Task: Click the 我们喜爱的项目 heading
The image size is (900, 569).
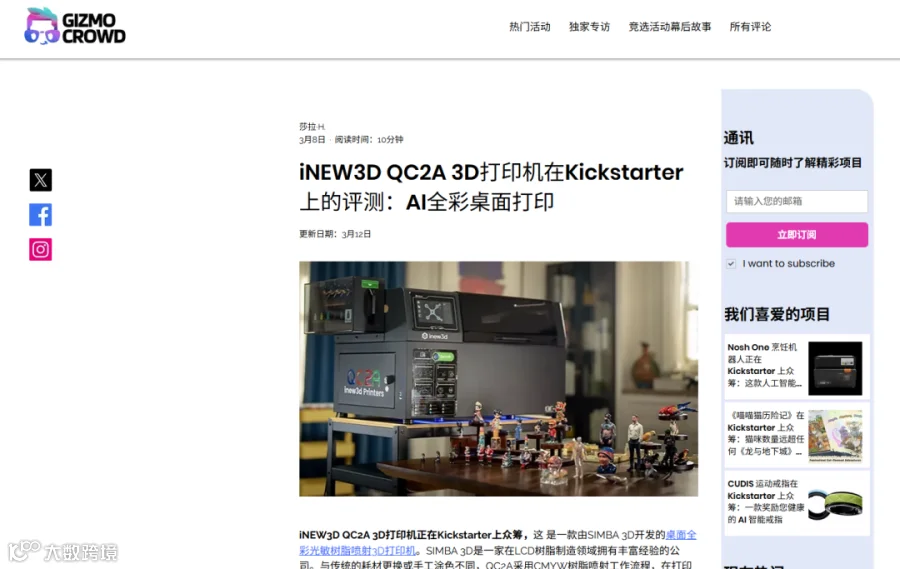Action: [777, 314]
